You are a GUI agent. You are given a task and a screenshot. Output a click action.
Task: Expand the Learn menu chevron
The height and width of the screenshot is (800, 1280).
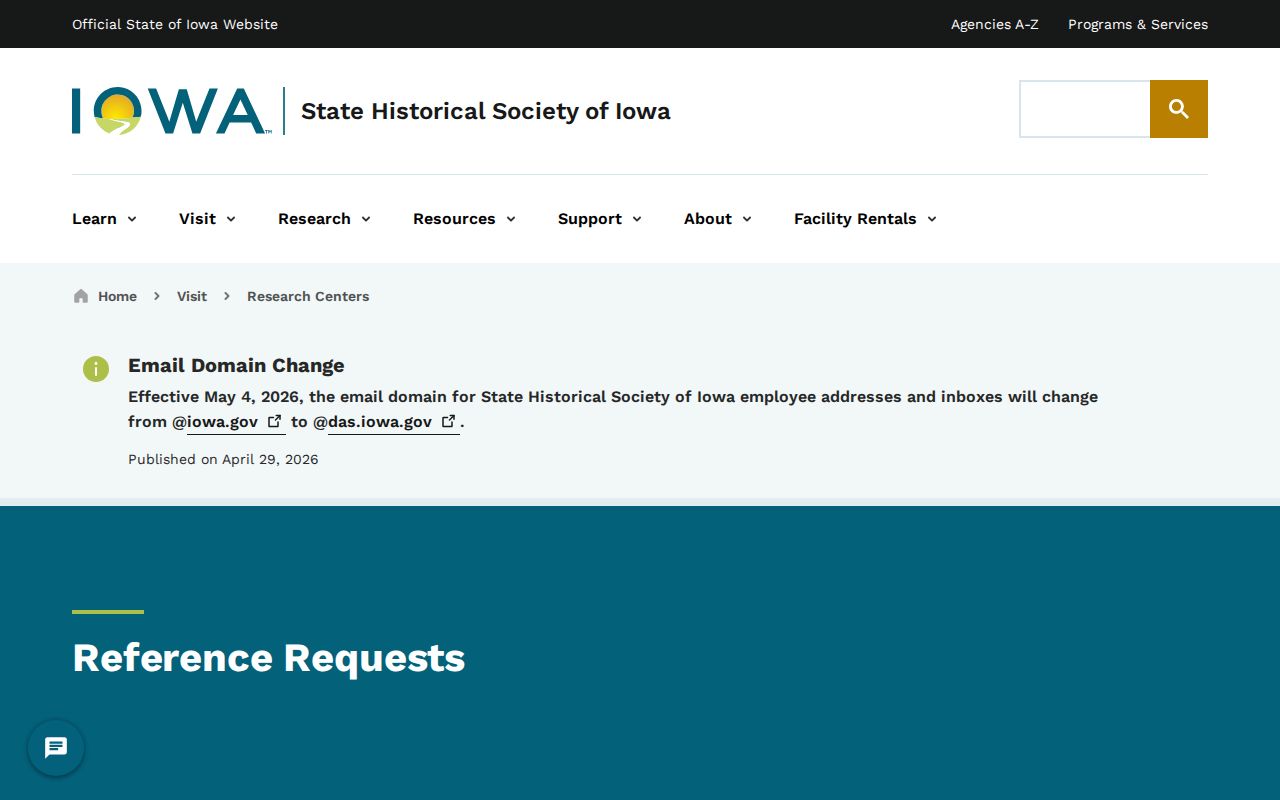(x=132, y=219)
